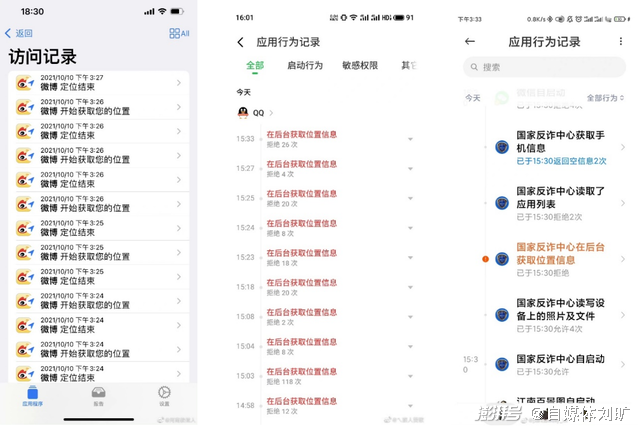640x428 pixels.
Task: Switch to the 启动行为 tab
Action: pyautogui.click(x=305, y=65)
